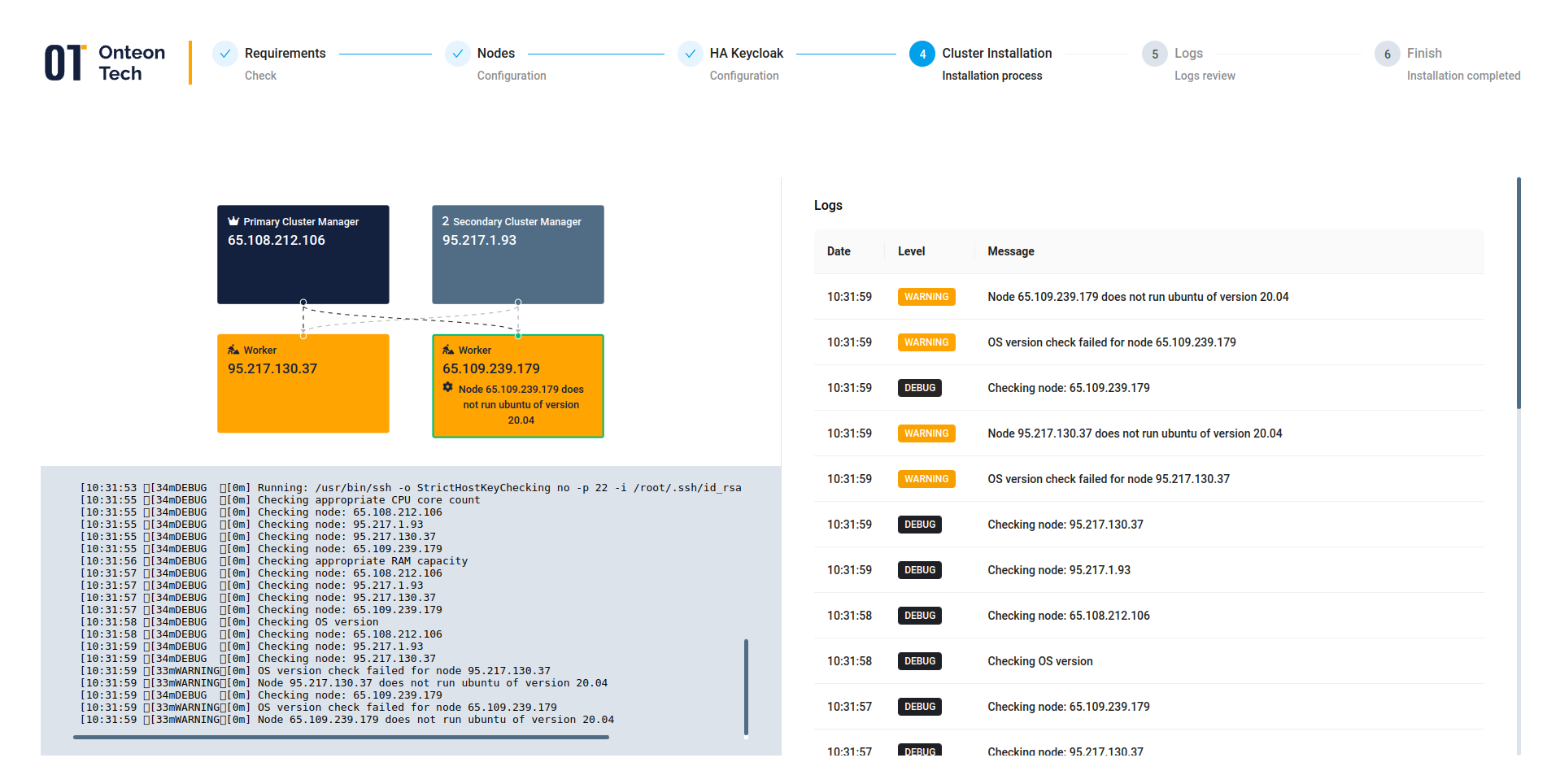Open the HA Keycloak step label
Screen dimensions: 1560x784
coord(746,54)
